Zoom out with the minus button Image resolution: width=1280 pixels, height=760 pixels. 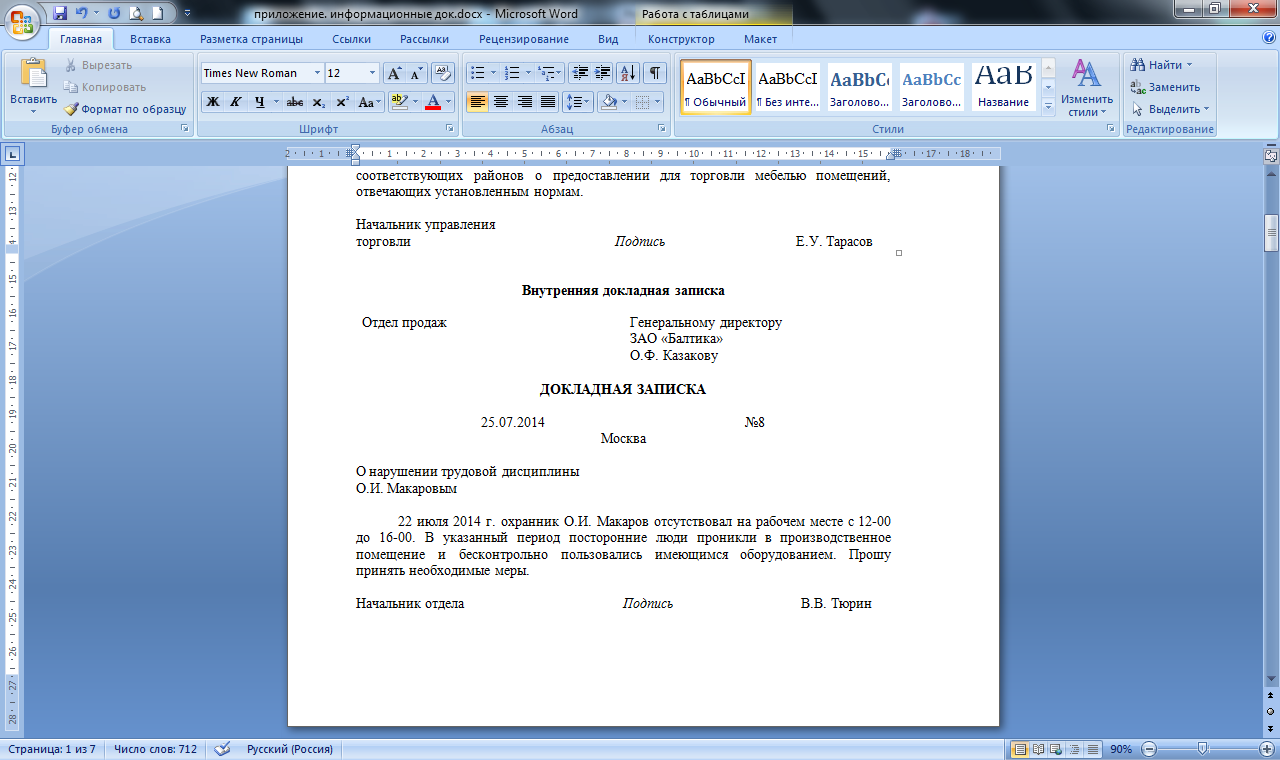pos(1149,748)
